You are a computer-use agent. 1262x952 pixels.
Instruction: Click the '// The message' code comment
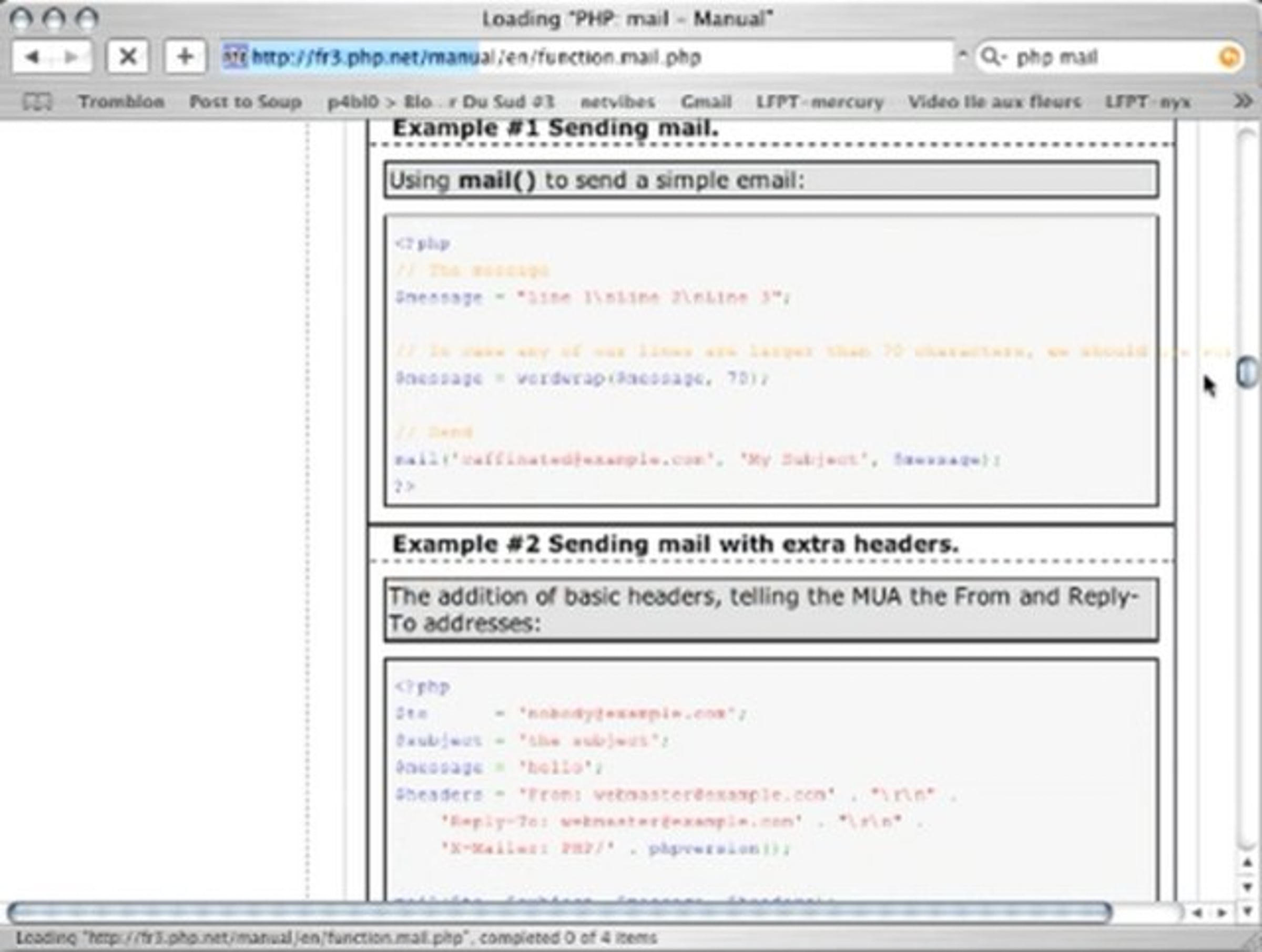(x=472, y=270)
